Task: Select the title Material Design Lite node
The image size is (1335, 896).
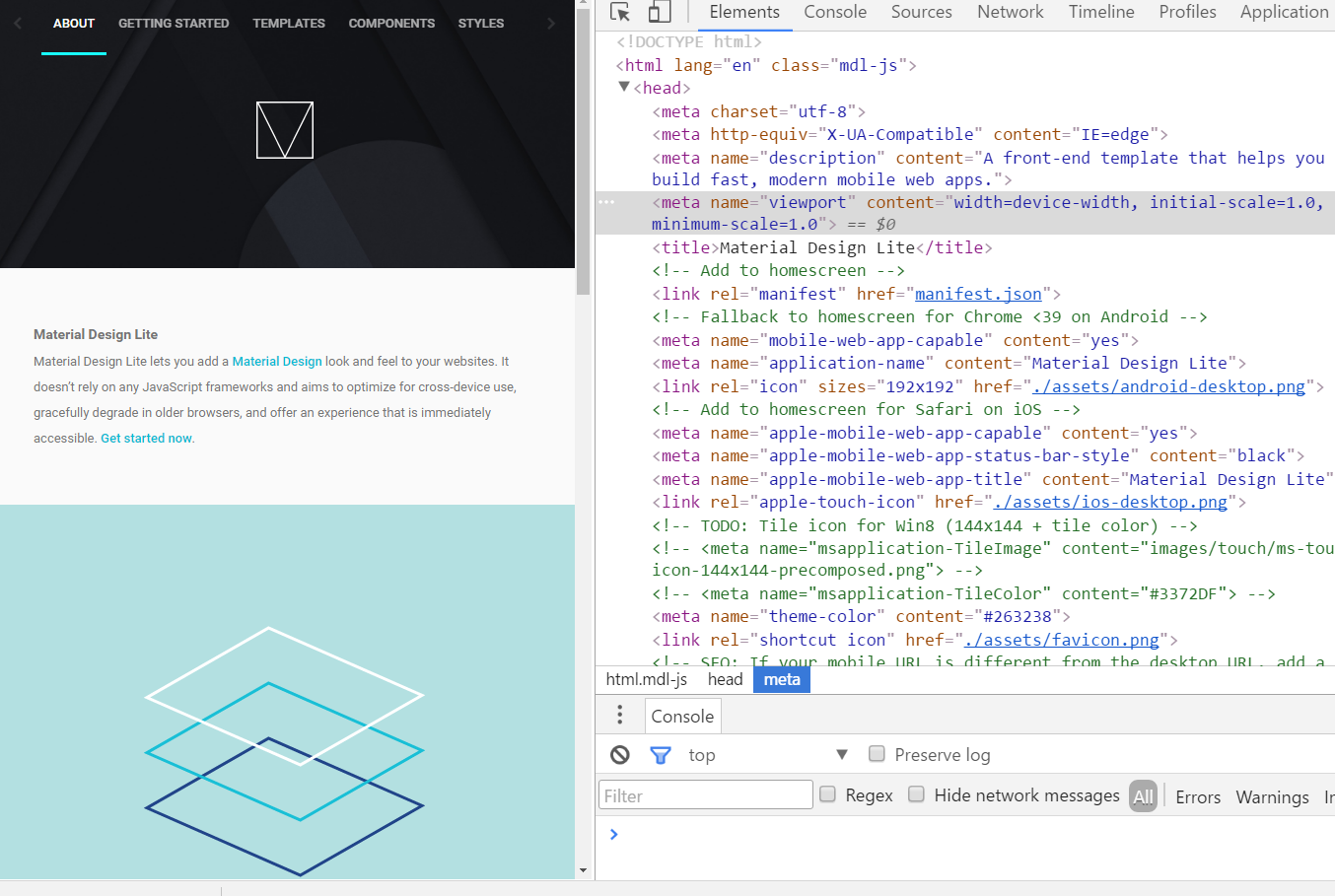Action: click(821, 247)
